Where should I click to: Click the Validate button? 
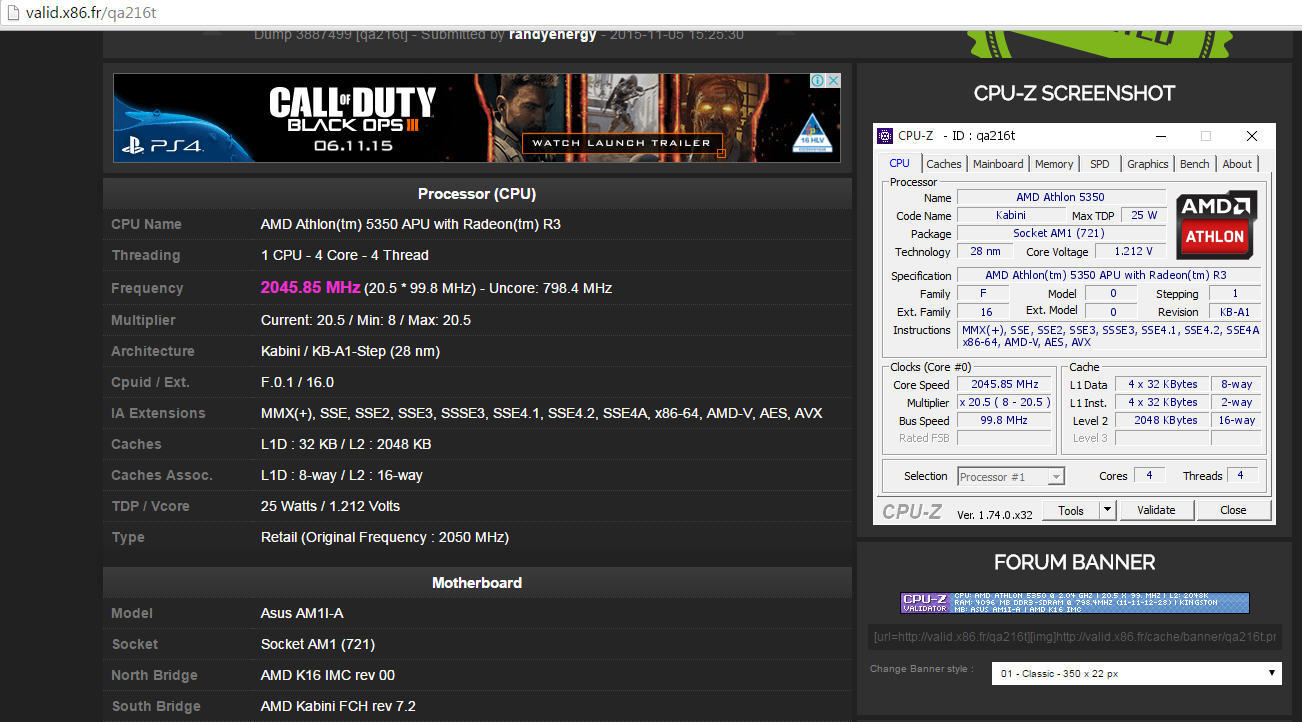click(x=1156, y=510)
